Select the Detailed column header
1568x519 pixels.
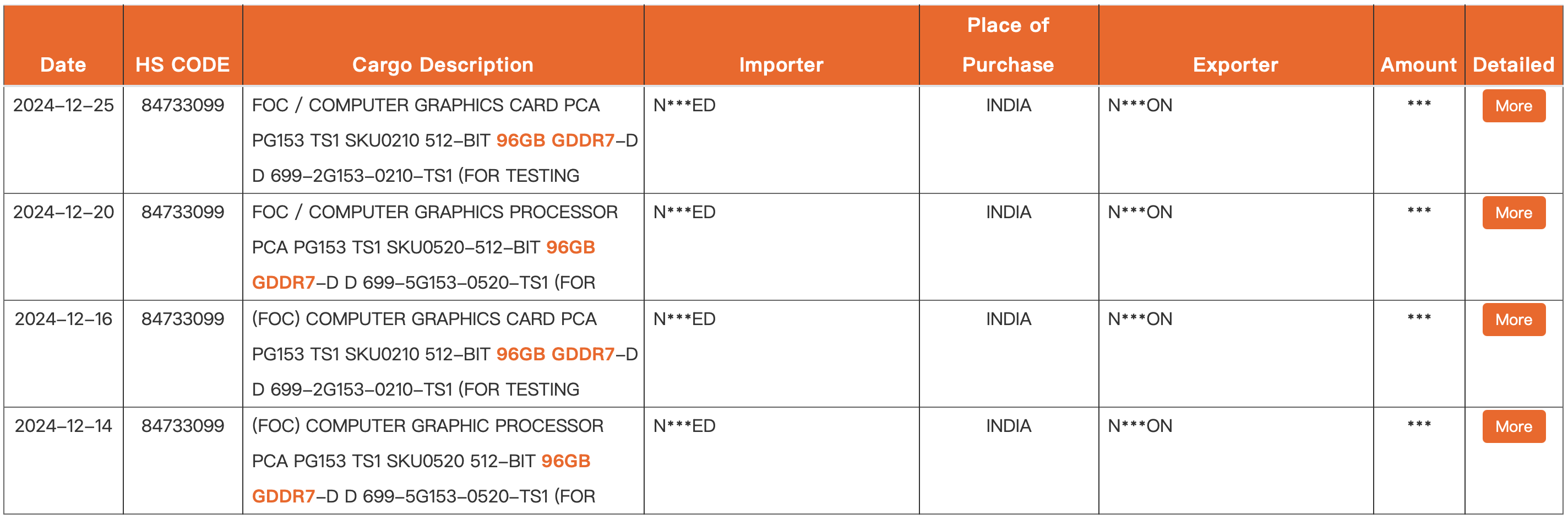pos(1513,64)
